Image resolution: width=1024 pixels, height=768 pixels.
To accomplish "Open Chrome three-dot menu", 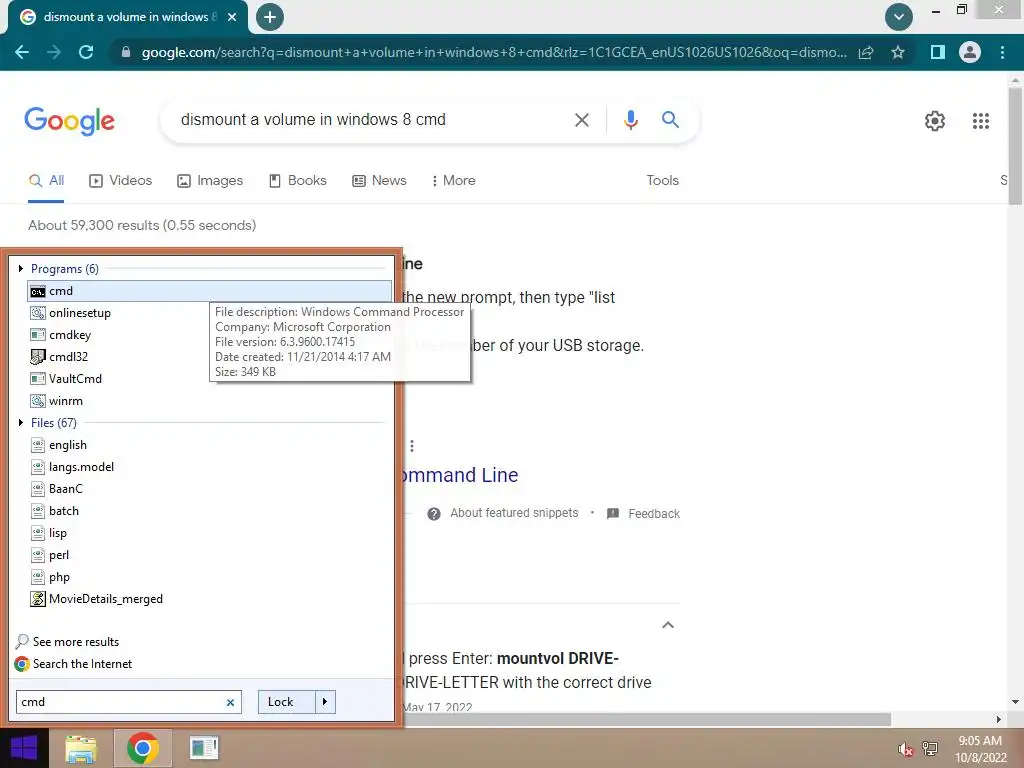I will pos(1002,52).
